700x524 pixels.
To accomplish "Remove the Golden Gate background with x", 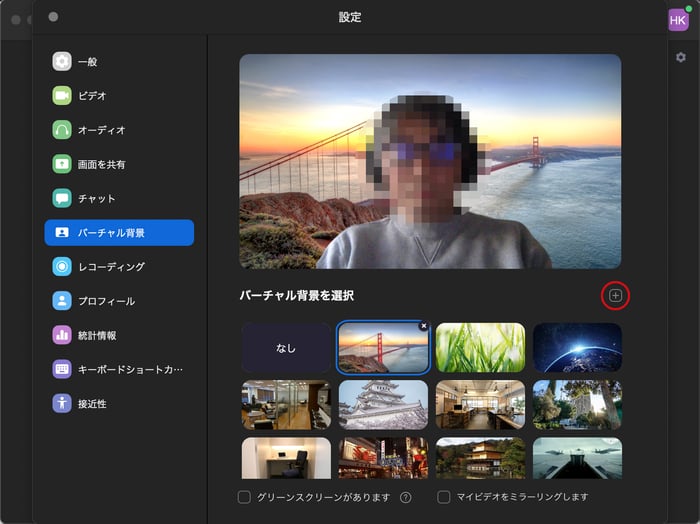I will click(423, 326).
